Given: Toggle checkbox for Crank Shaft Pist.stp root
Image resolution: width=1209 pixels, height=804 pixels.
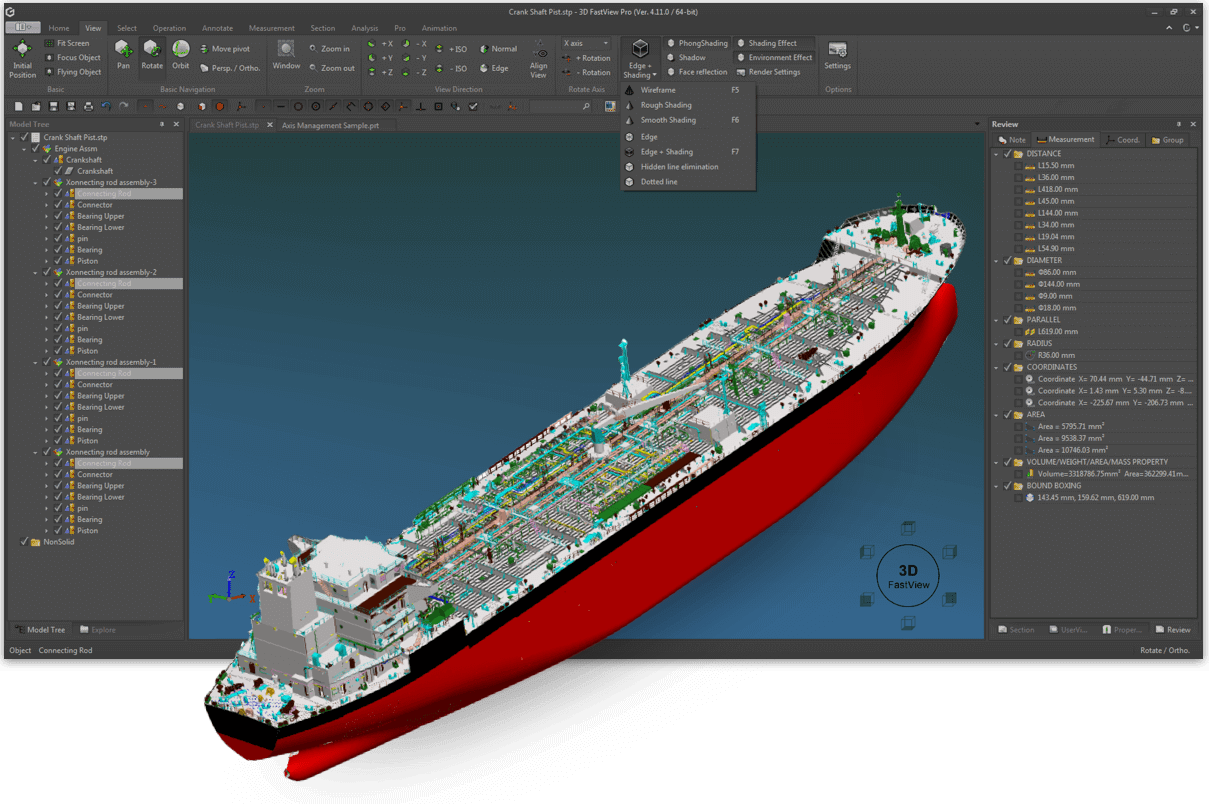Looking at the screenshot, I should tap(24, 137).
